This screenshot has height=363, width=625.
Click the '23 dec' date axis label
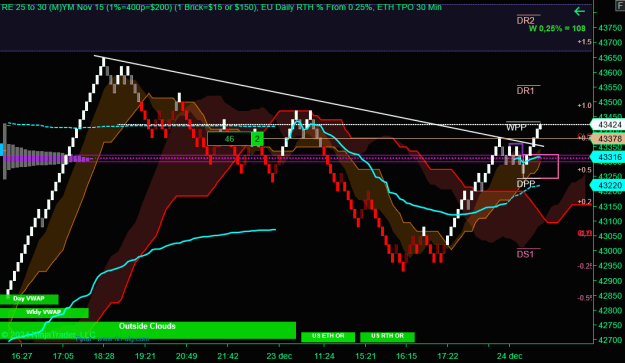click(x=279, y=356)
